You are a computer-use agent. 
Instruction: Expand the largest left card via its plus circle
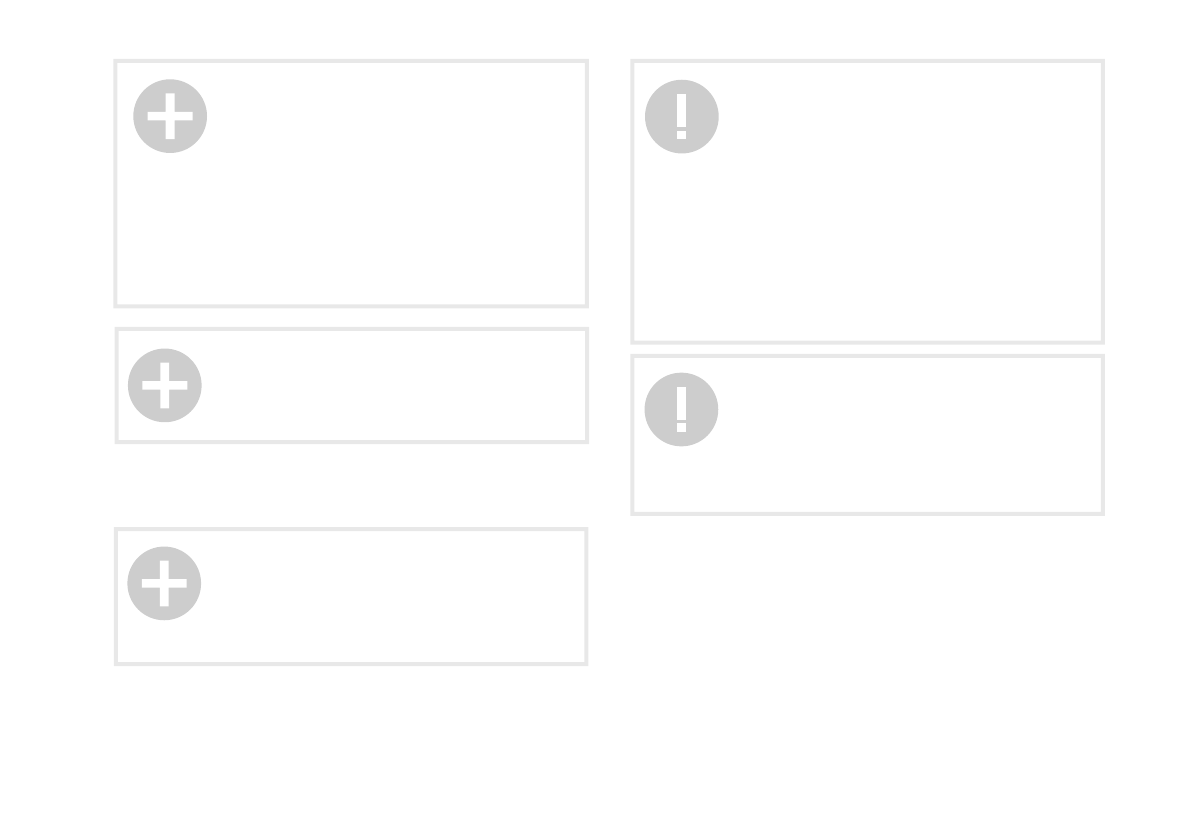click(170, 116)
